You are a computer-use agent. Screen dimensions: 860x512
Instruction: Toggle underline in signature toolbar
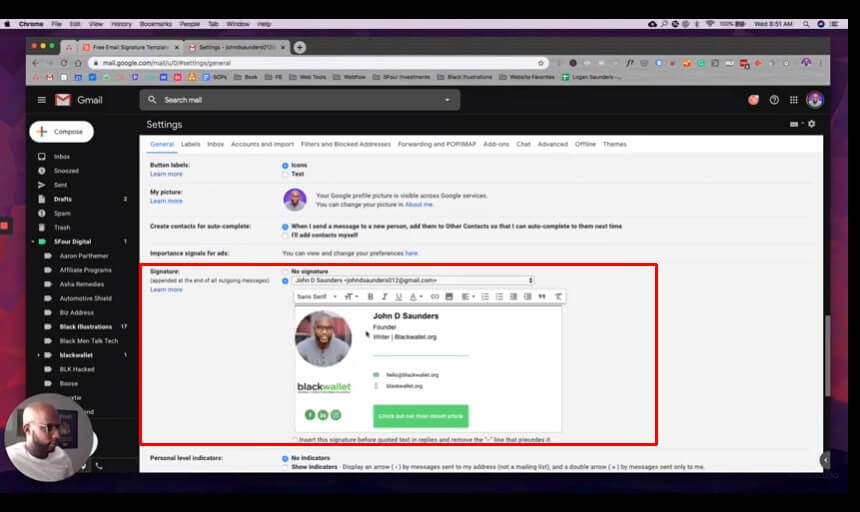(399, 297)
